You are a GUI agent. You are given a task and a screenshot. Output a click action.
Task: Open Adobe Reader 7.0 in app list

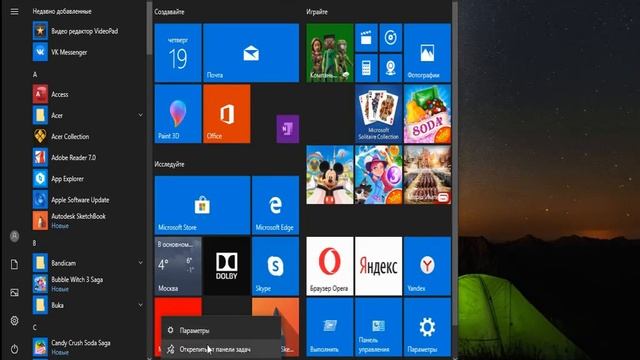point(88,158)
